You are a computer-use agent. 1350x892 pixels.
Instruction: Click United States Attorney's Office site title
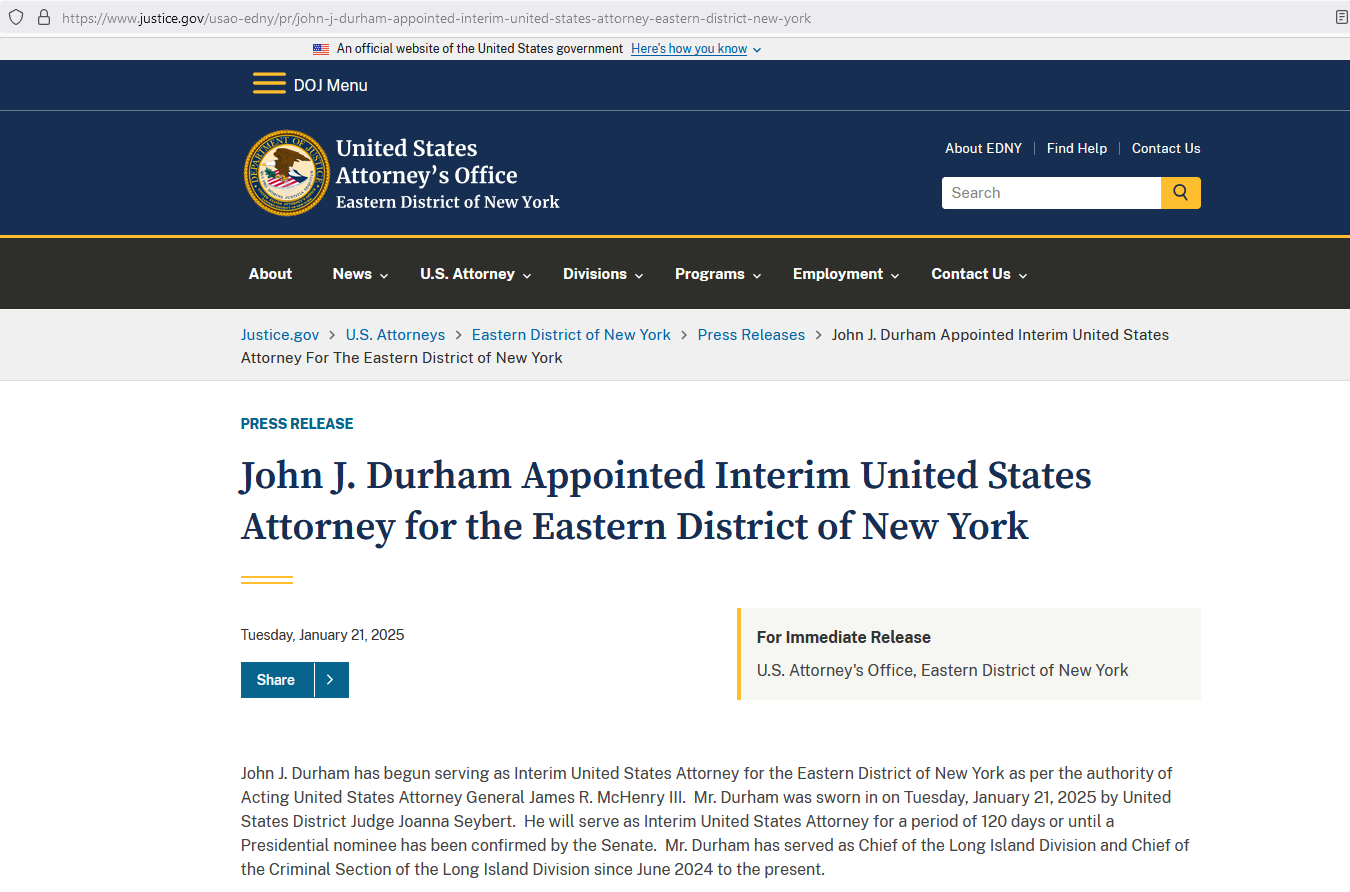(x=447, y=174)
